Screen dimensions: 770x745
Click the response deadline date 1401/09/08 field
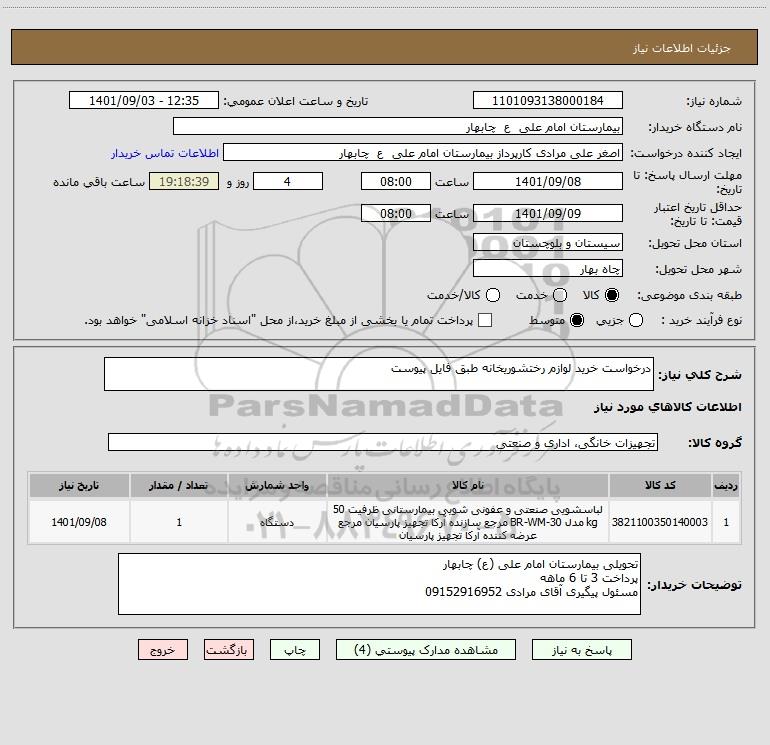click(548, 181)
